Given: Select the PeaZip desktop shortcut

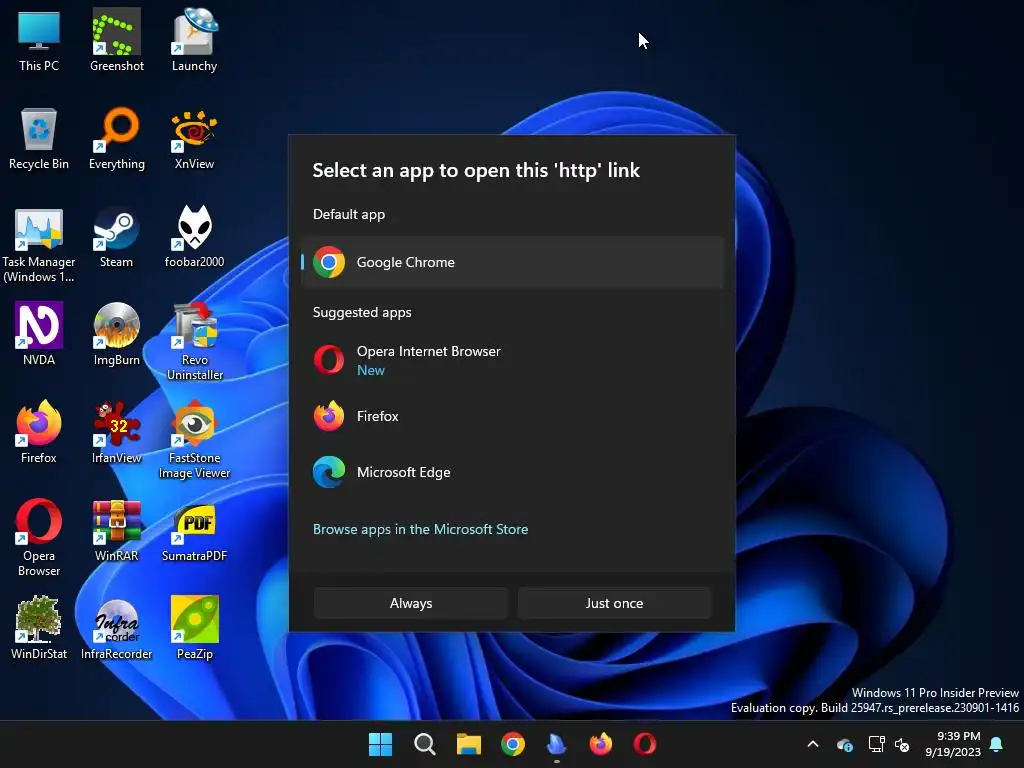Looking at the screenshot, I should pyautogui.click(x=194, y=628).
